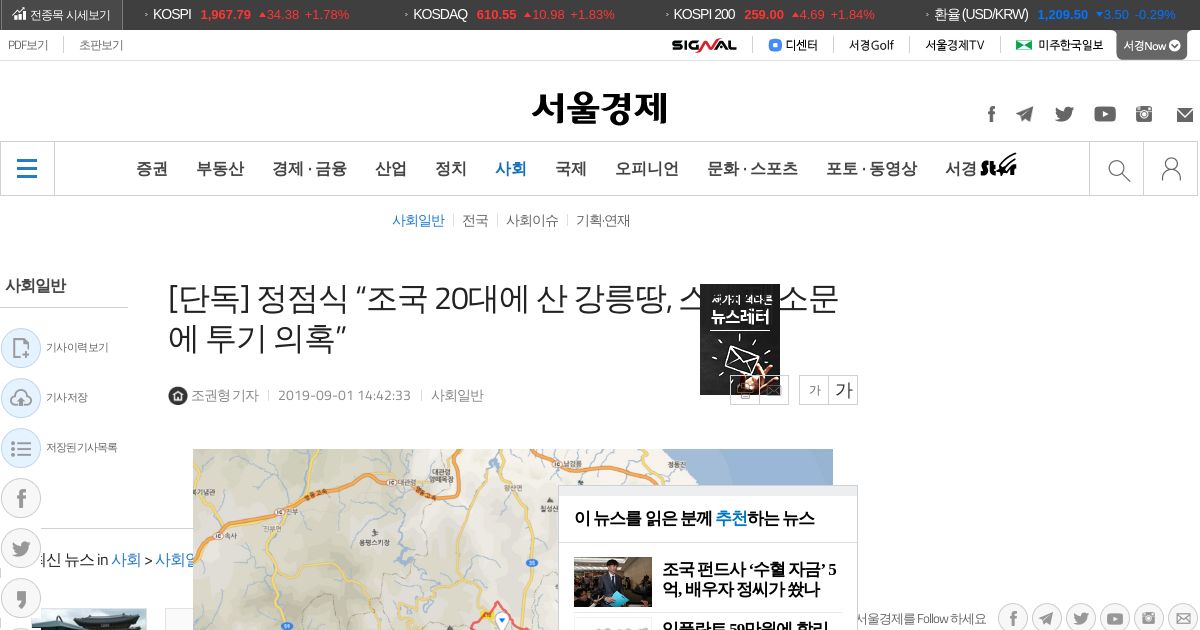Select the 기획·연재 sub-tab
1200x630 pixels.
click(603, 221)
